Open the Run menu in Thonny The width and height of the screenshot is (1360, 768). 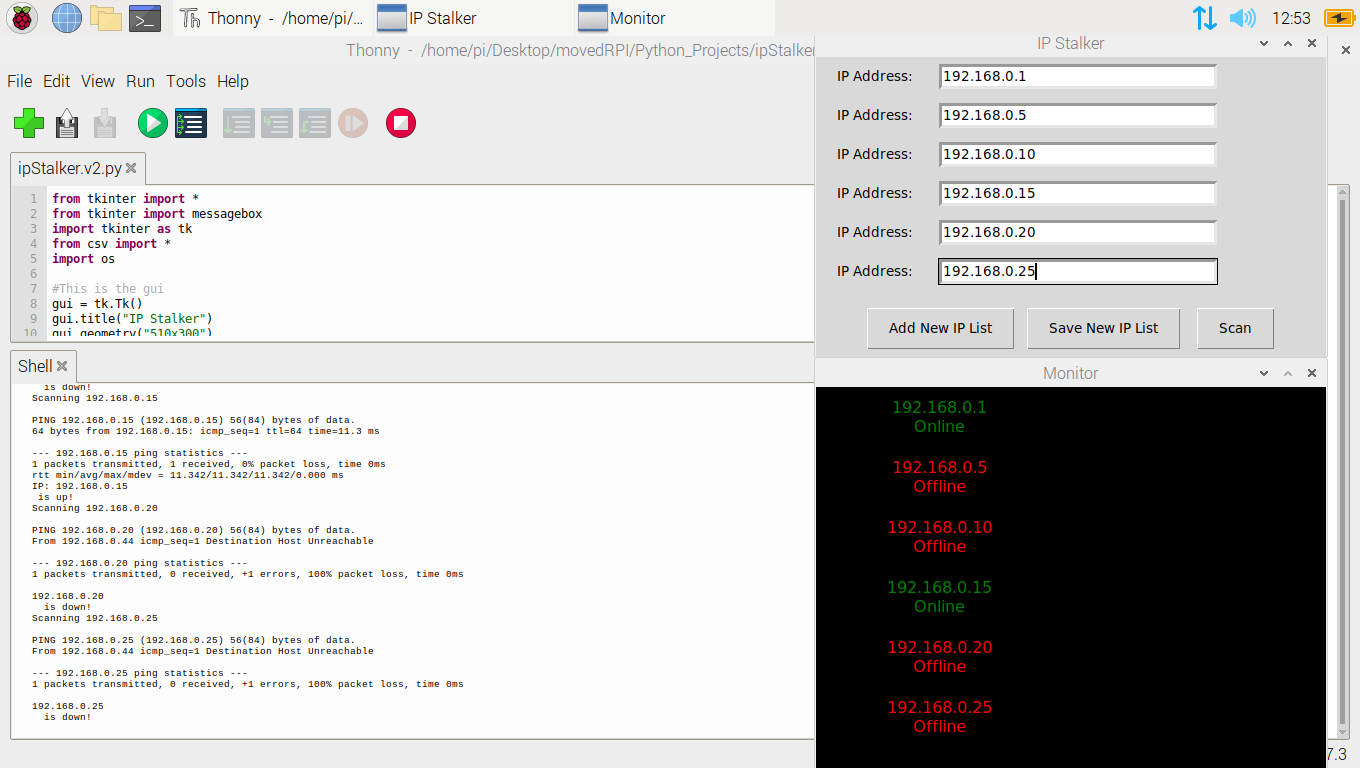coord(141,81)
